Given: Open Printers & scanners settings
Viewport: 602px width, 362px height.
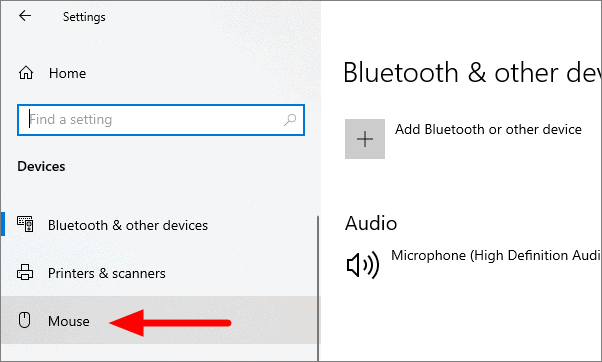Looking at the screenshot, I should 159,273.
